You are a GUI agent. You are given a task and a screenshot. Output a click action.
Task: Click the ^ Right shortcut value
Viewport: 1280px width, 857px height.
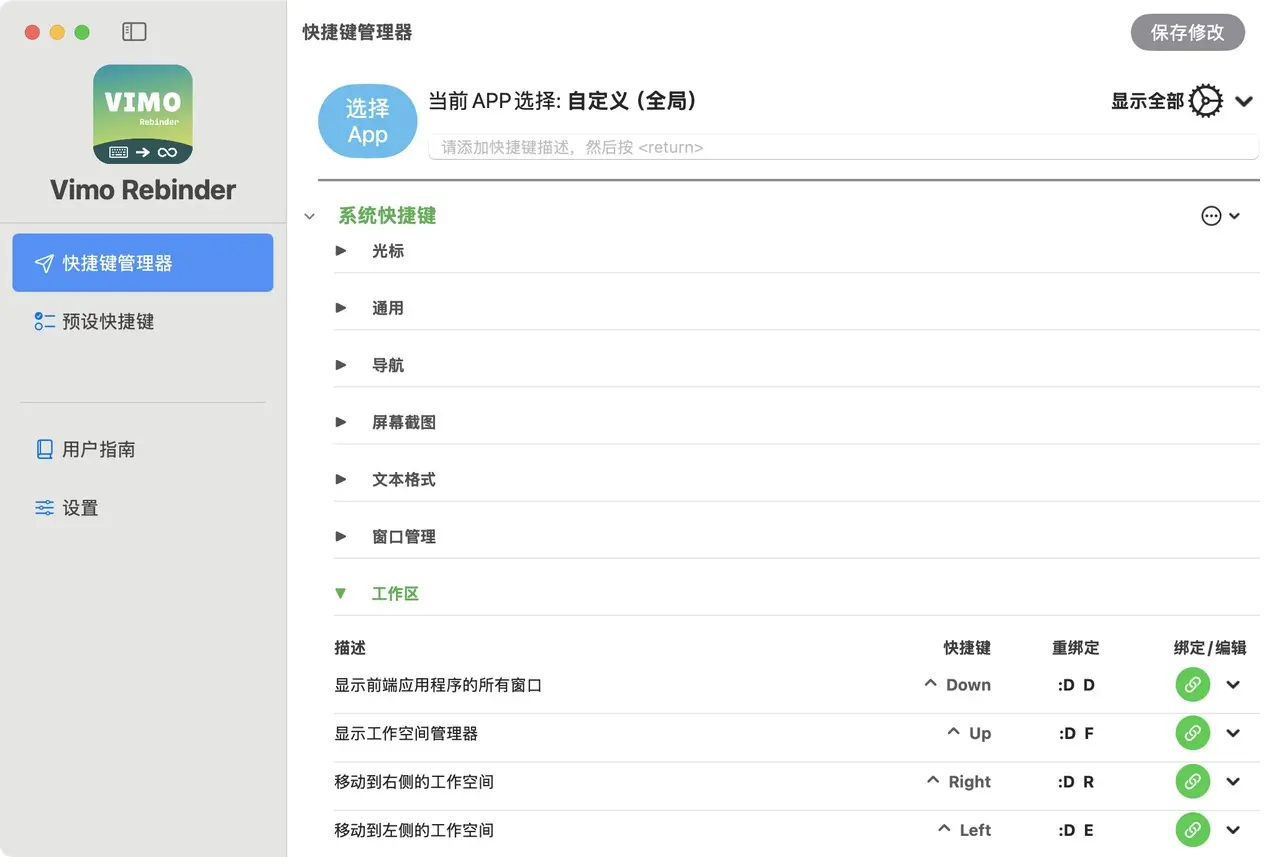tap(958, 782)
